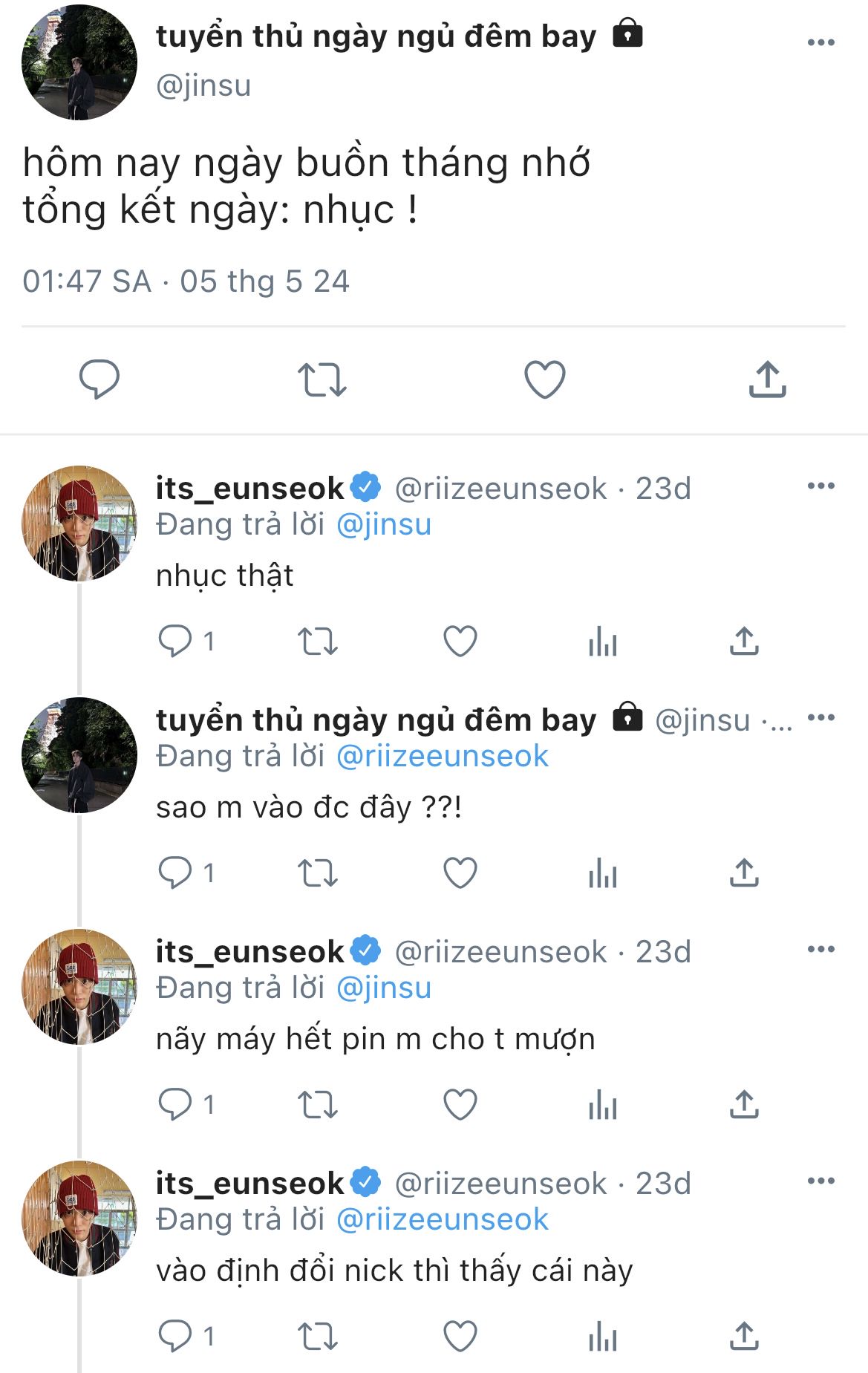Viewport: 868px width, 1373px height.
Task: Retweet the main tweet about 'nhục !'
Action: [x=322, y=379]
